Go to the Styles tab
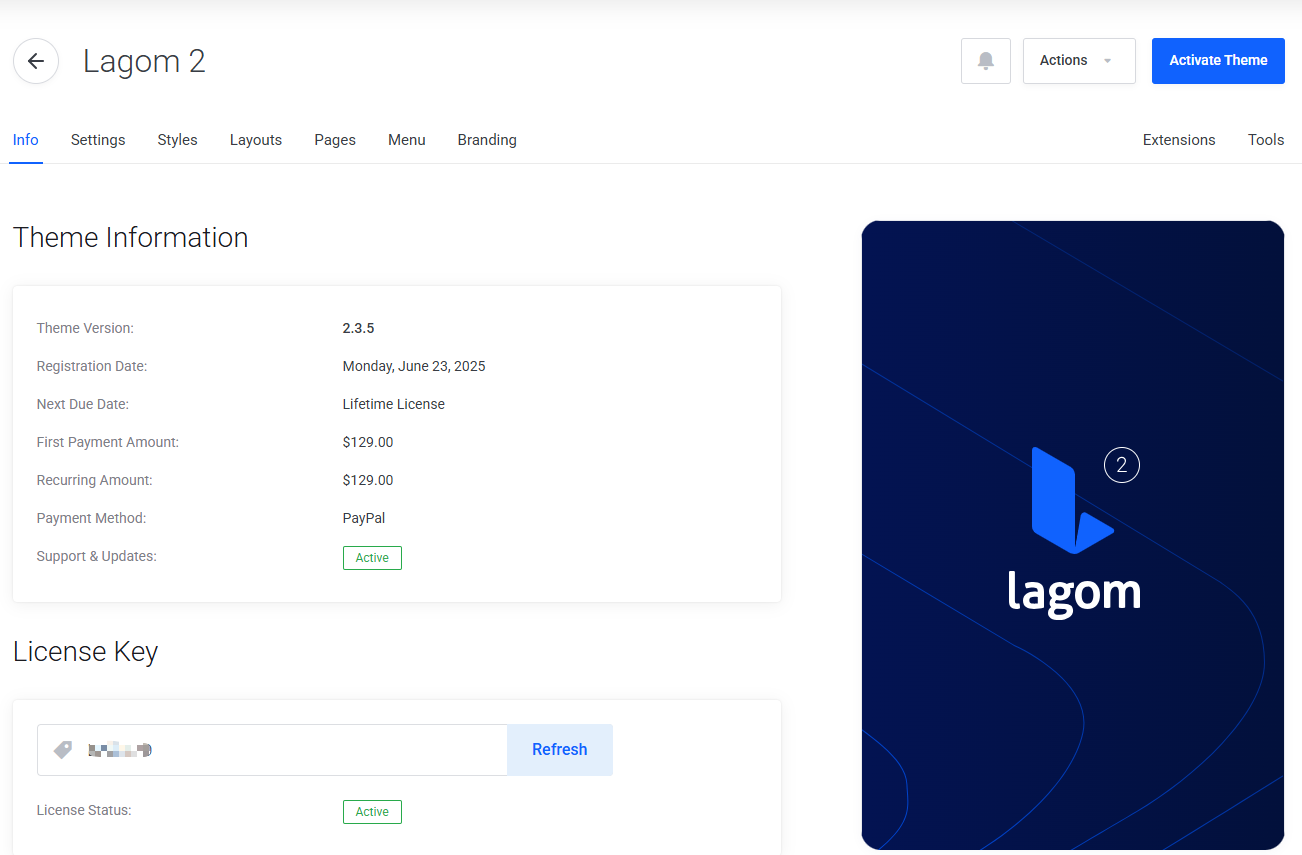Viewport: 1302px width, 855px height. tap(177, 140)
